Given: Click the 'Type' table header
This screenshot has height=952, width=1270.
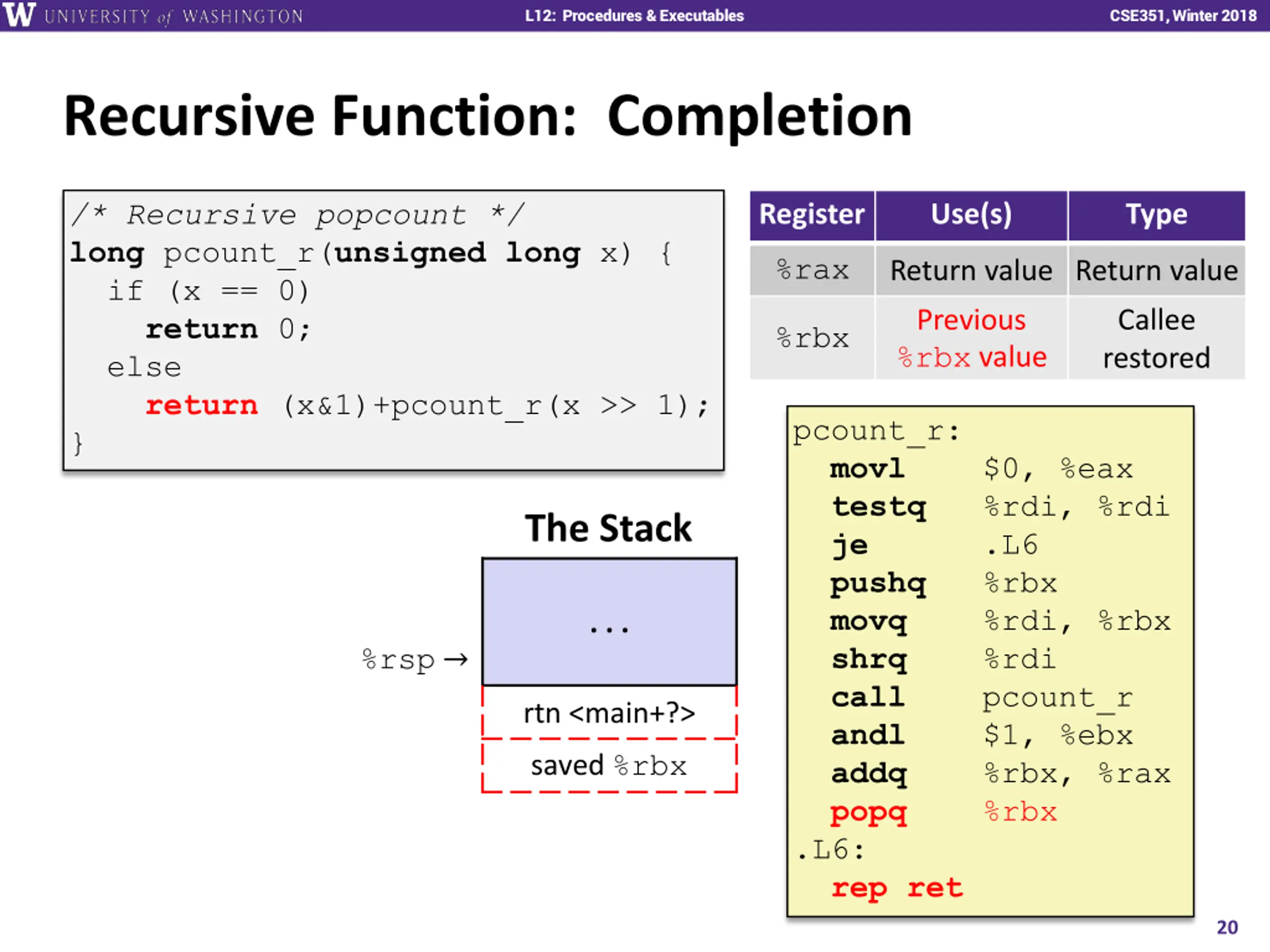Looking at the screenshot, I should click(1156, 215).
